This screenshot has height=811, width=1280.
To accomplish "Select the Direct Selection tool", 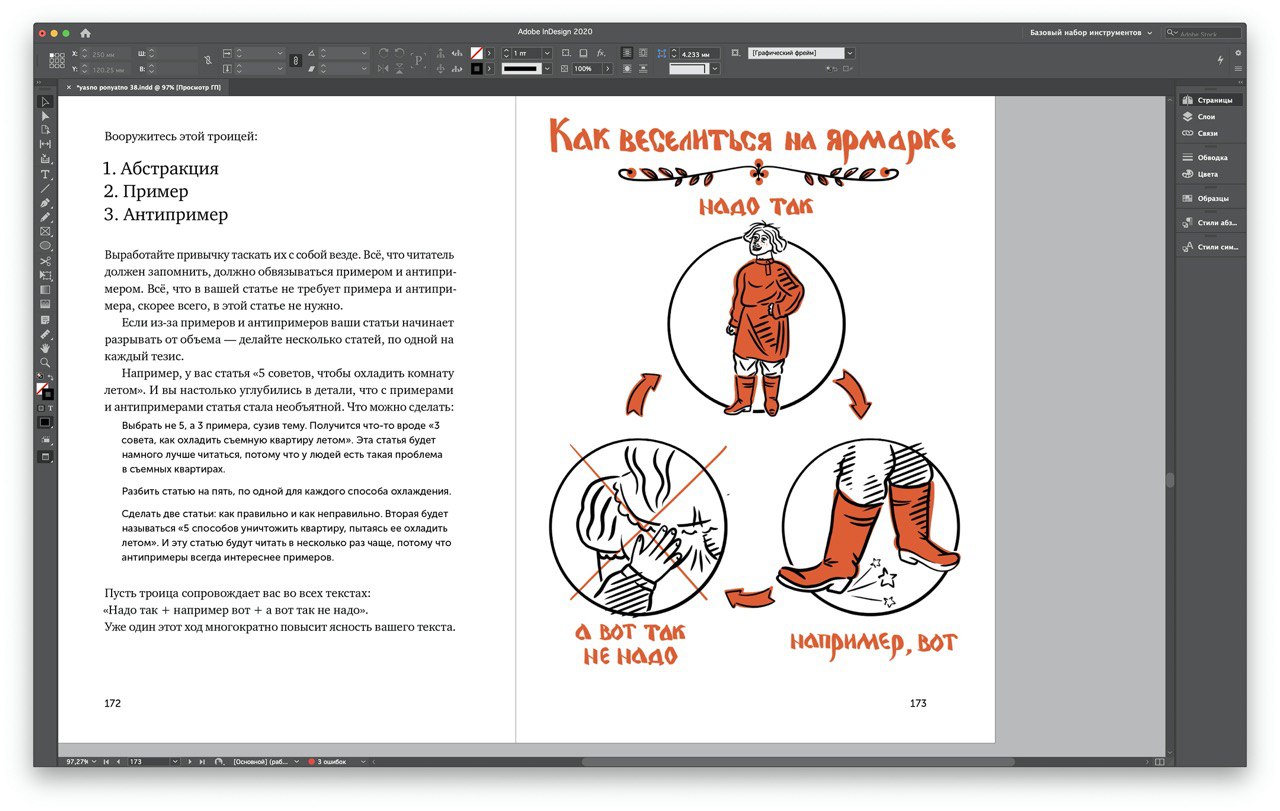I will click(x=45, y=116).
